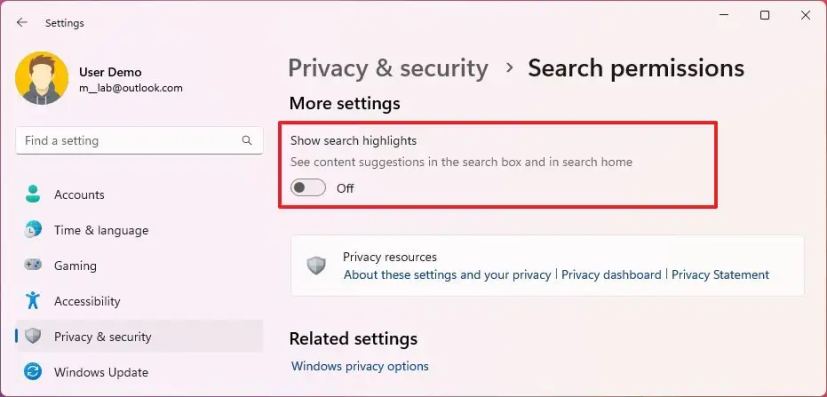This screenshot has height=397, width=827.
Task: Click the Privacy resources shield icon
Action: [316, 266]
